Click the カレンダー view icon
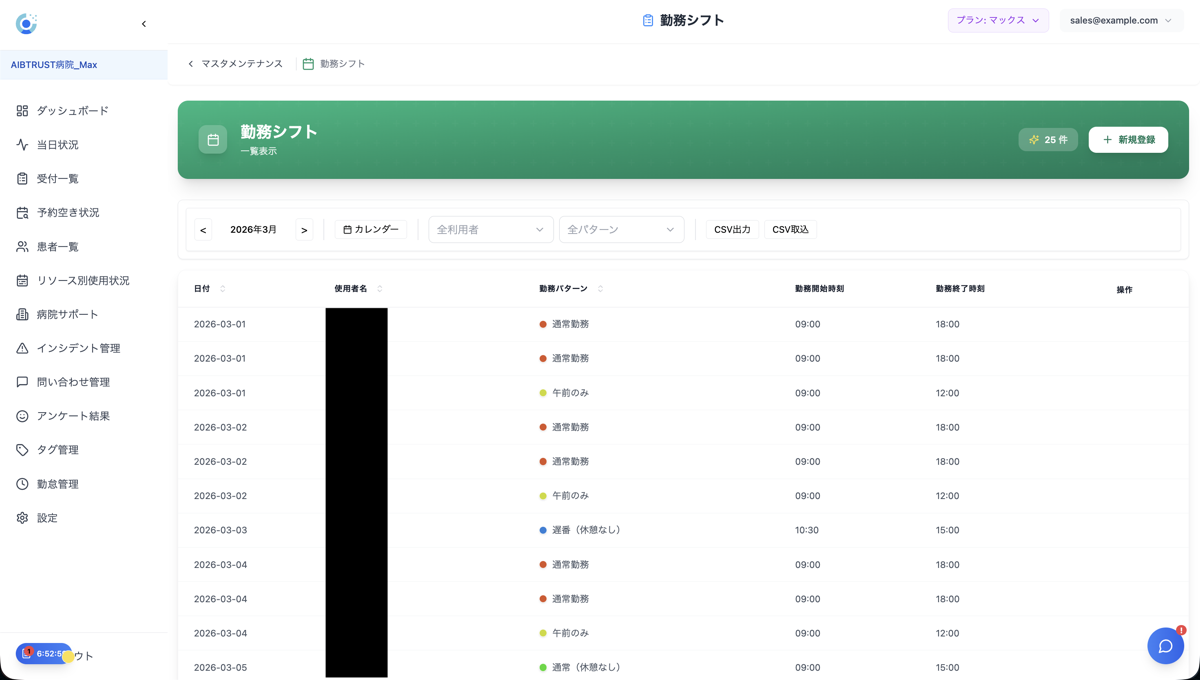Image resolution: width=1200 pixels, height=680 pixels. (x=346, y=228)
